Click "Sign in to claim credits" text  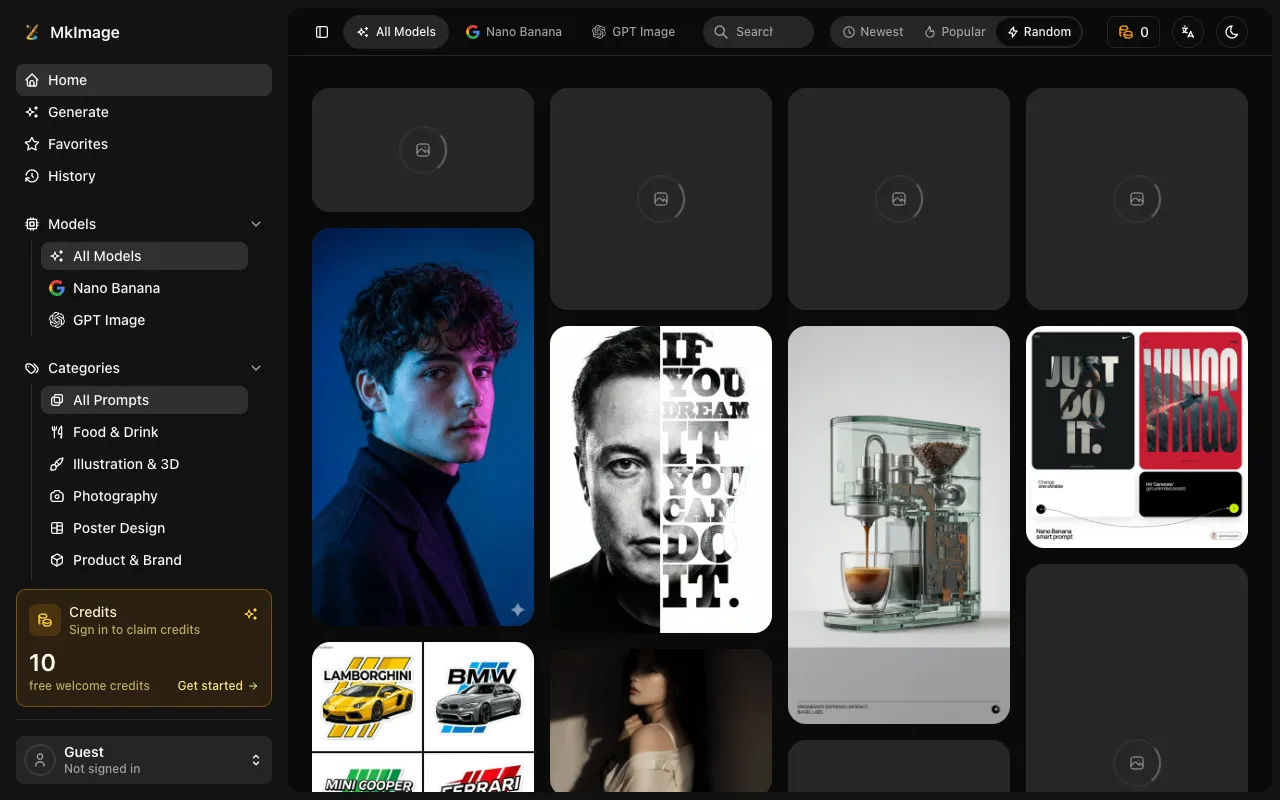[134, 630]
